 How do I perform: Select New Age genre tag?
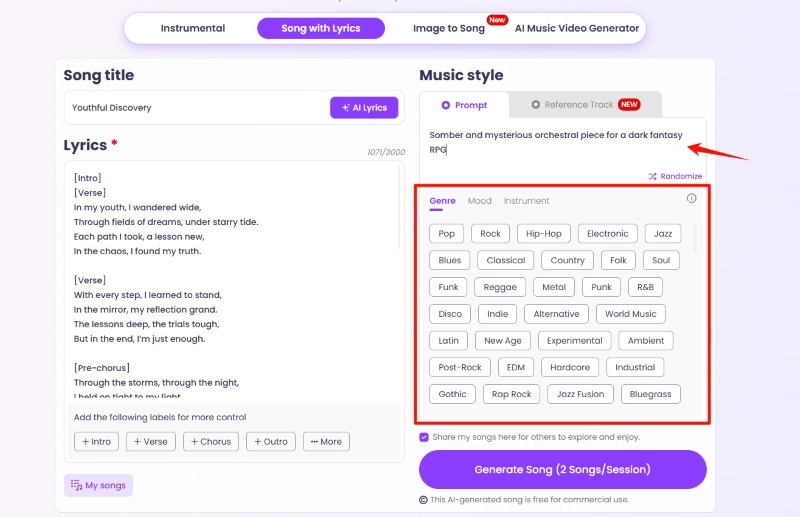point(503,340)
